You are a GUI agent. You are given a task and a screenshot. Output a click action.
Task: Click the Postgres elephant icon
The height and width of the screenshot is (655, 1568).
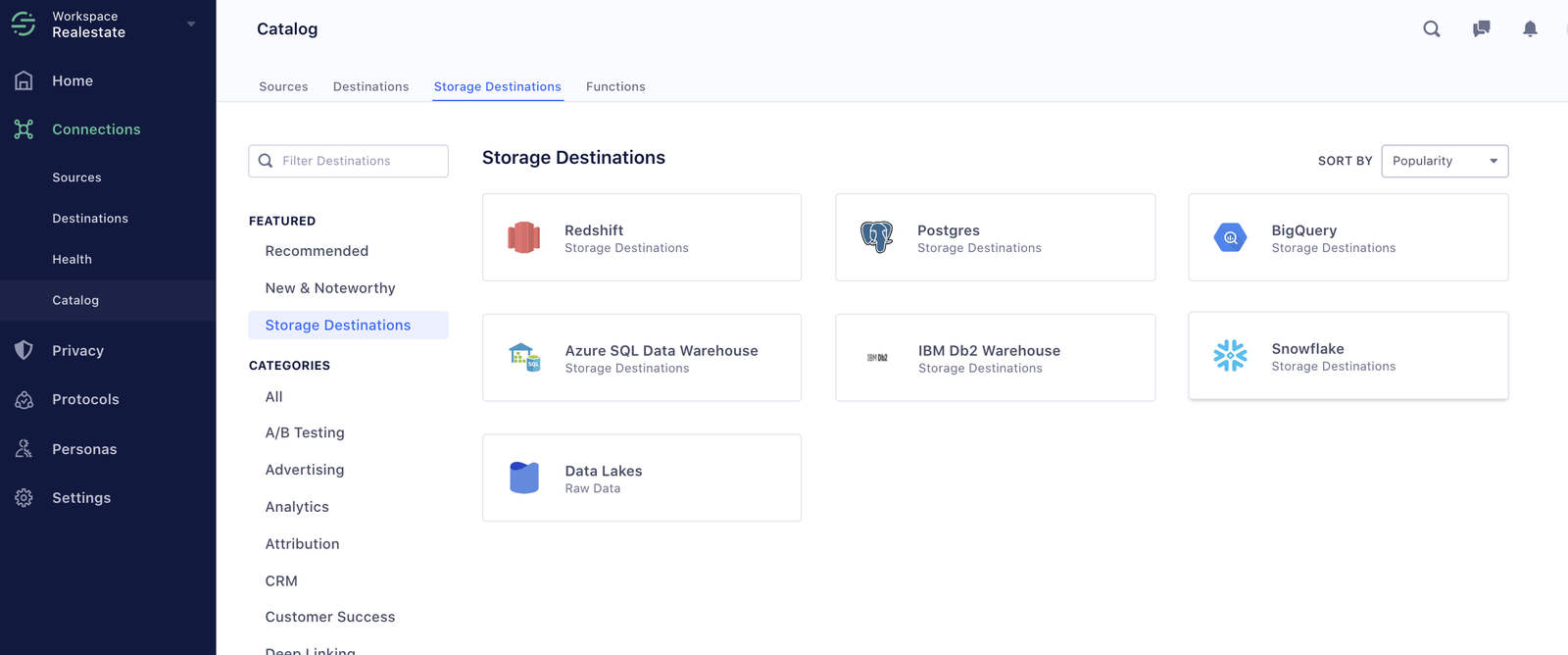(877, 237)
